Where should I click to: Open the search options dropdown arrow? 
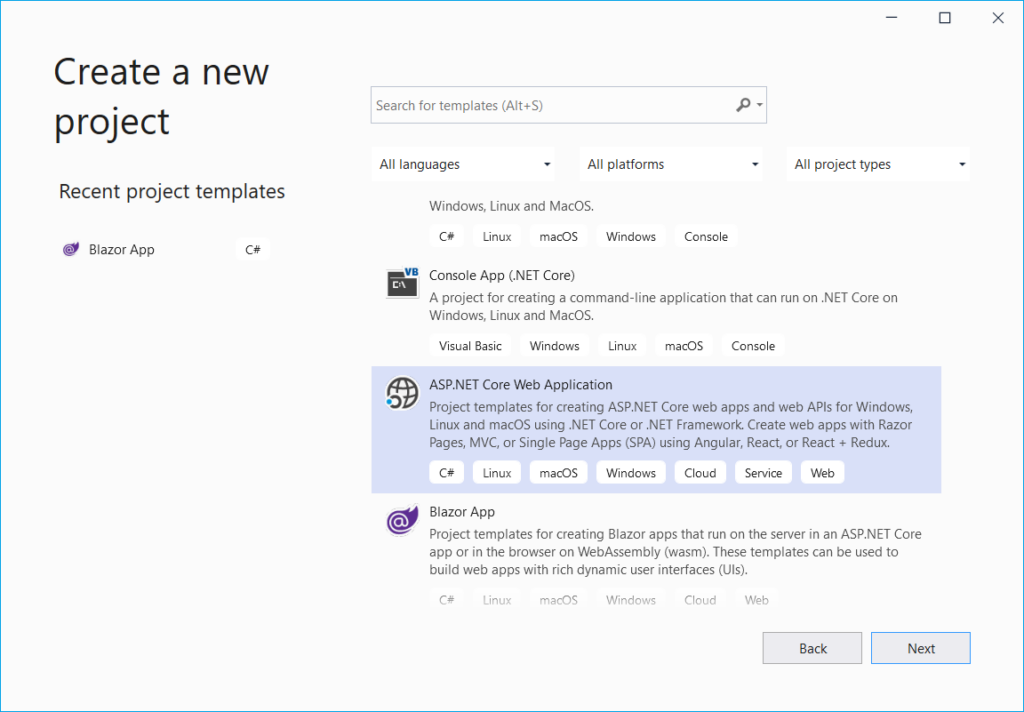pyautogui.click(x=760, y=105)
